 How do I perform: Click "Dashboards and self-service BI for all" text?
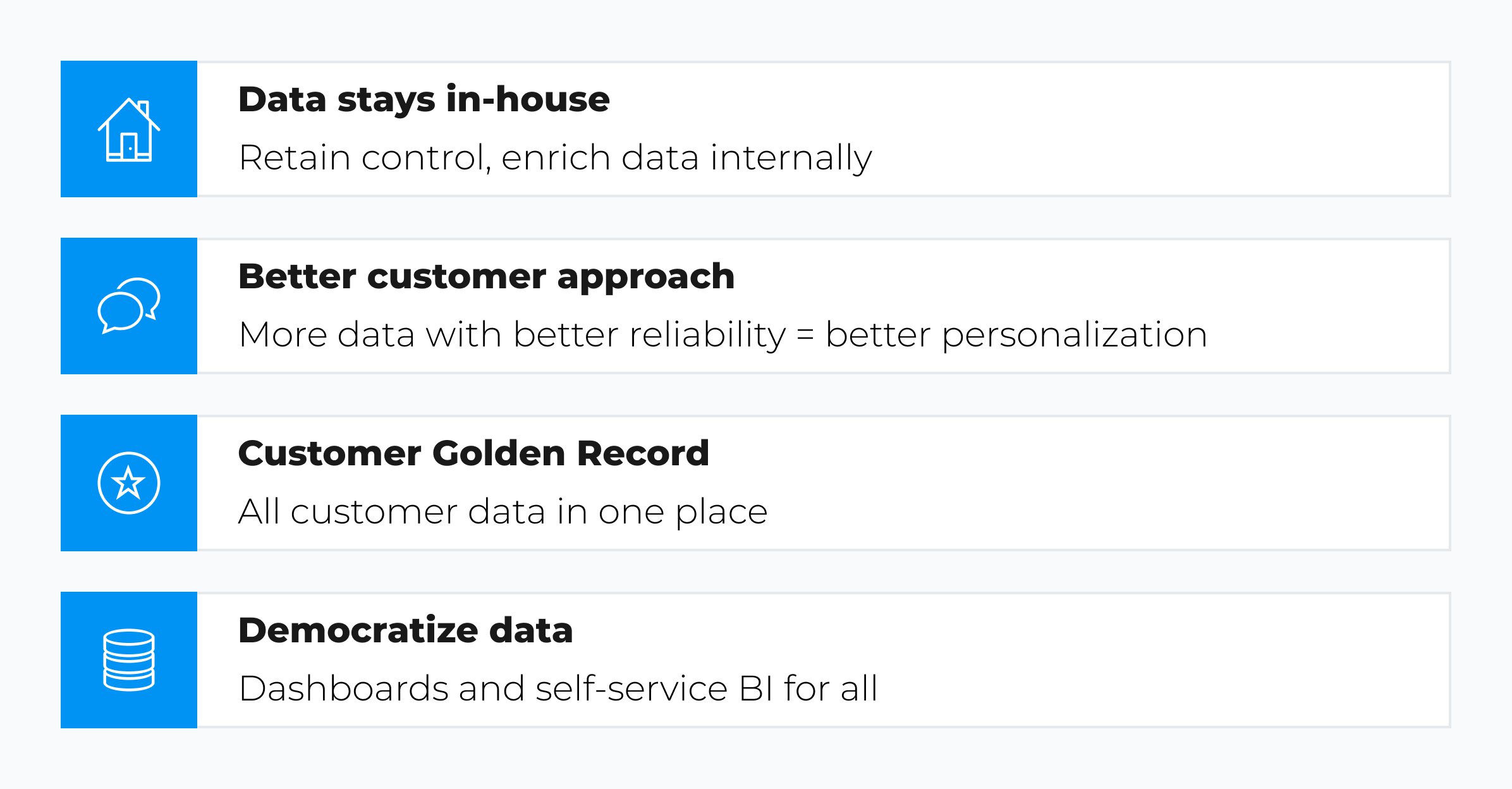tap(558, 688)
